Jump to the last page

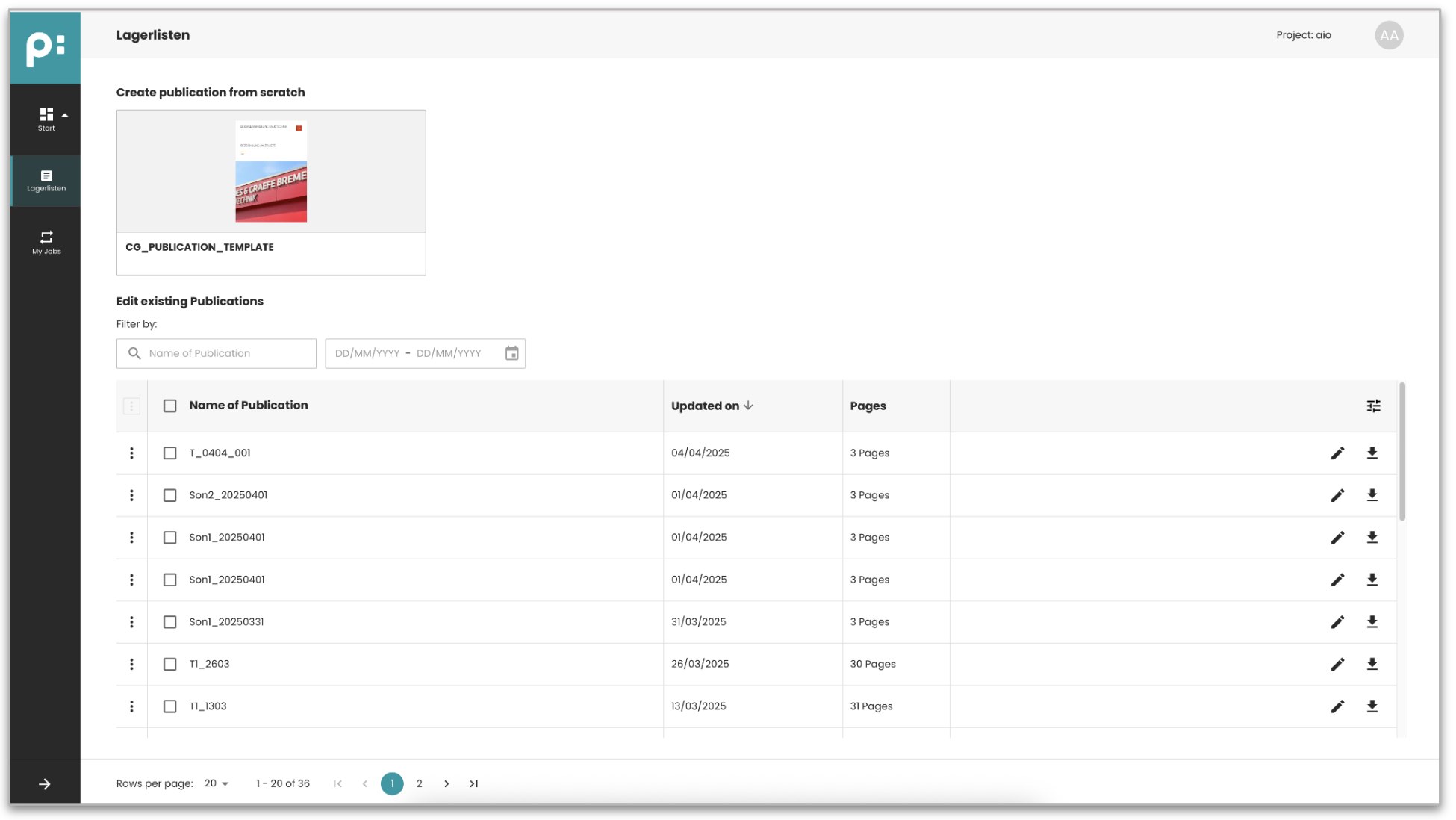[473, 783]
